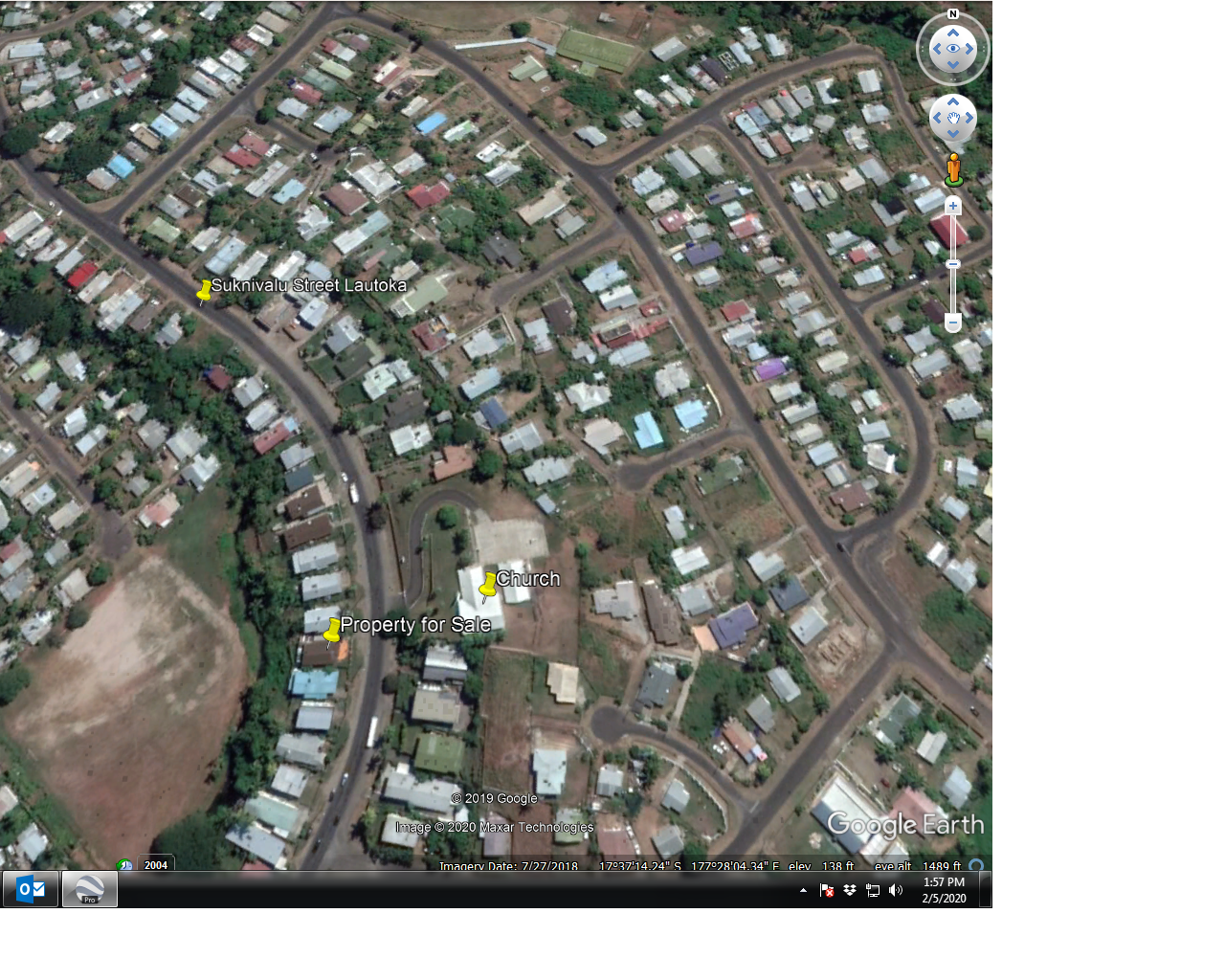Screen dimensions: 1225x980
Task: Click the eye icon in look joystick
Action: pos(953,49)
